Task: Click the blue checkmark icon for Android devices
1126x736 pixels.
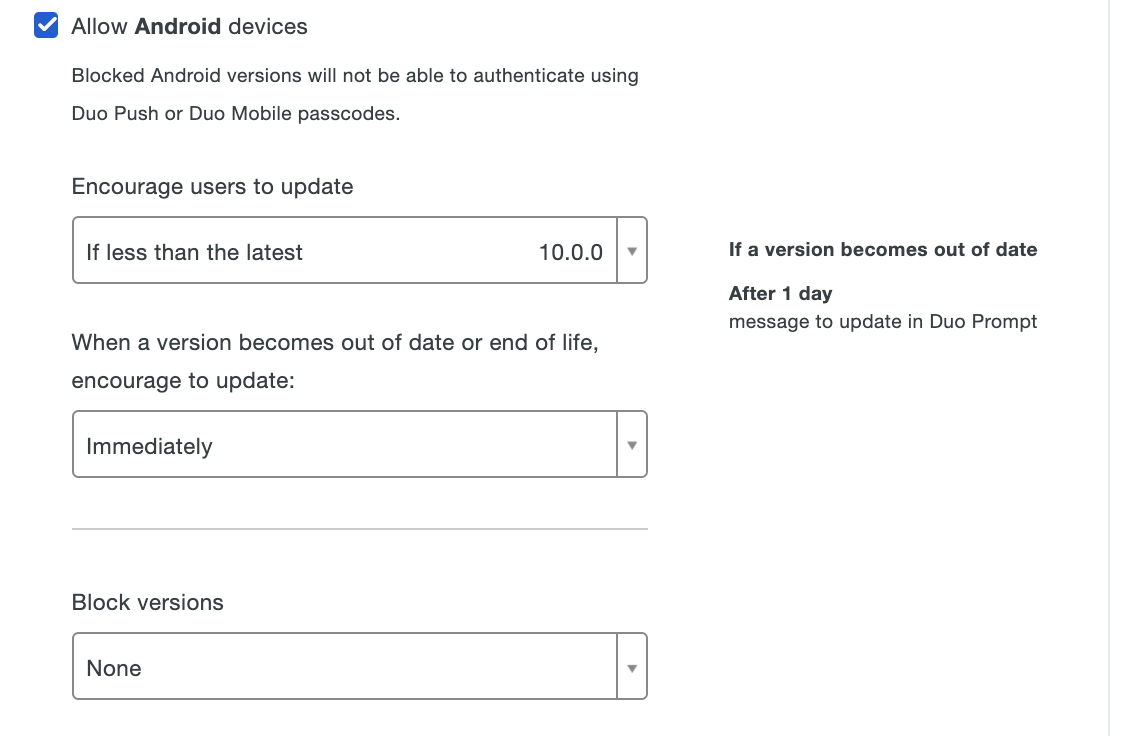Action: click(45, 25)
